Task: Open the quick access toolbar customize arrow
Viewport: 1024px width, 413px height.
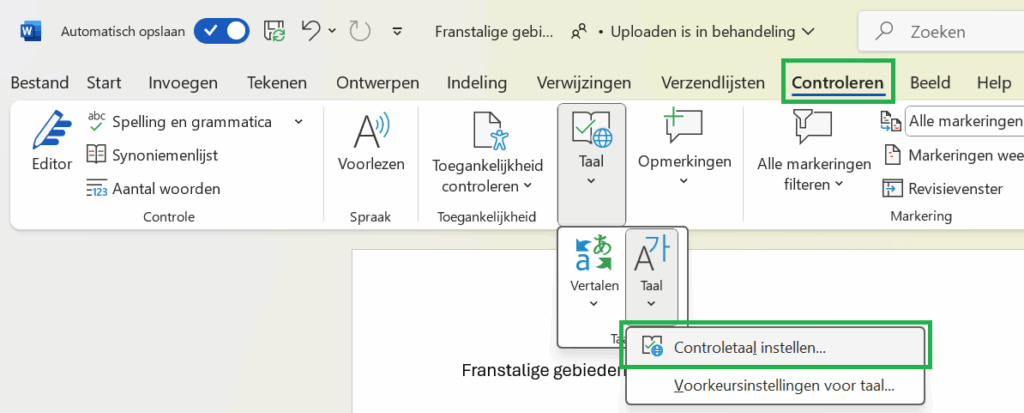Action: coord(396,31)
